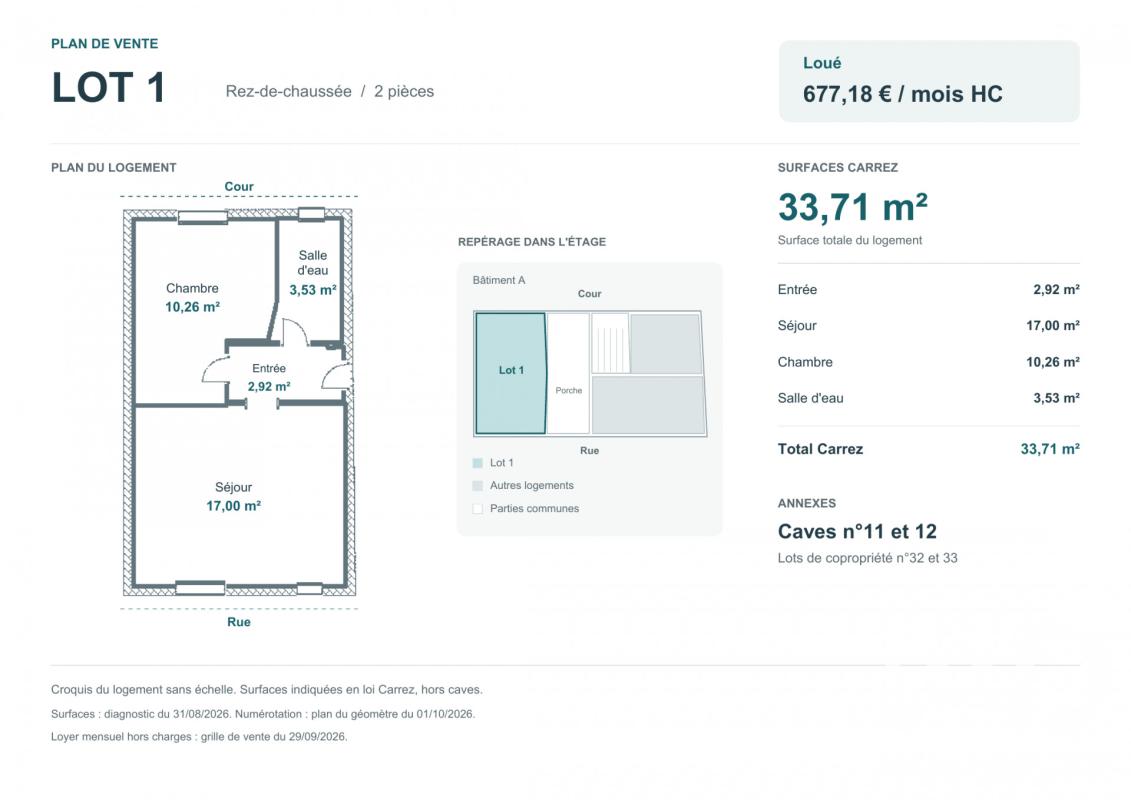Click the "Entrée" row in the surfaces table
This screenshot has width=1131, height=800.
click(x=928, y=289)
